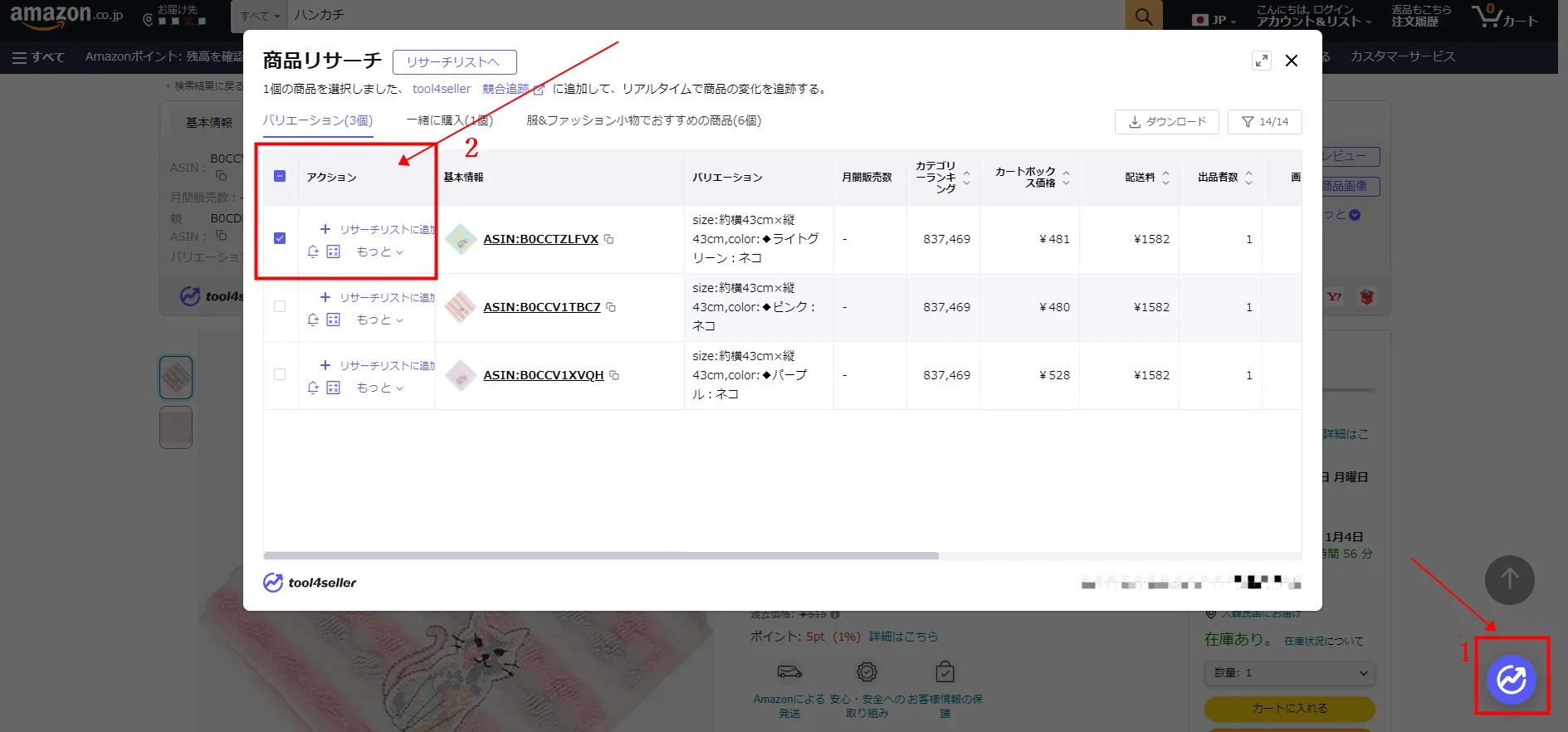The image size is (1568, 732).
Task: Click the リサーチリストへ button
Action: (455, 62)
